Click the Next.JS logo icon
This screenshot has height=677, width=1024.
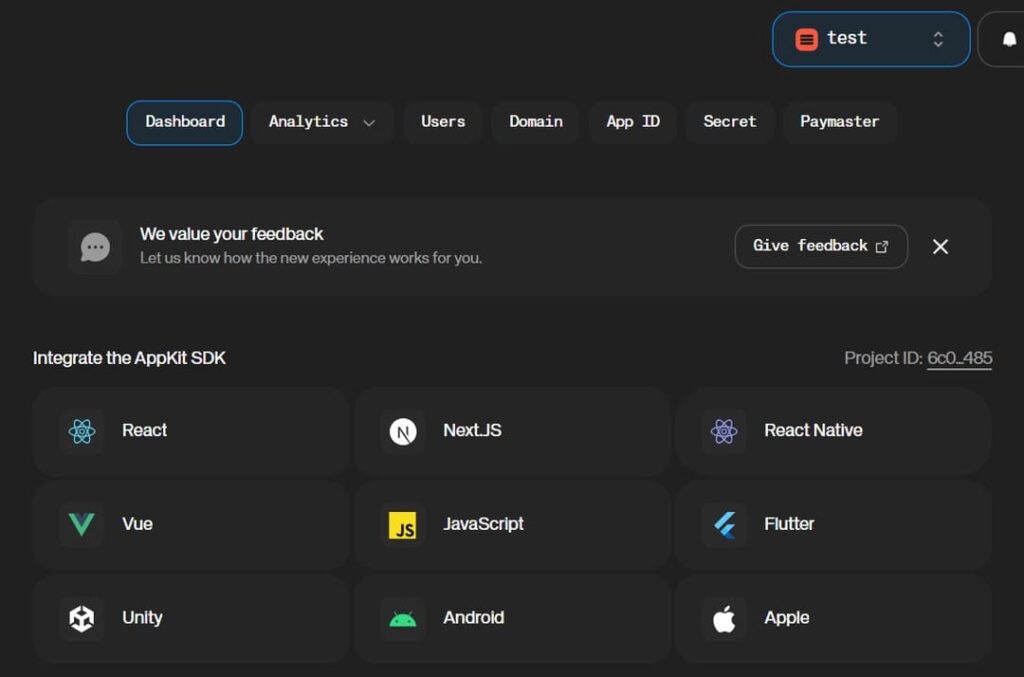(403, 432)
